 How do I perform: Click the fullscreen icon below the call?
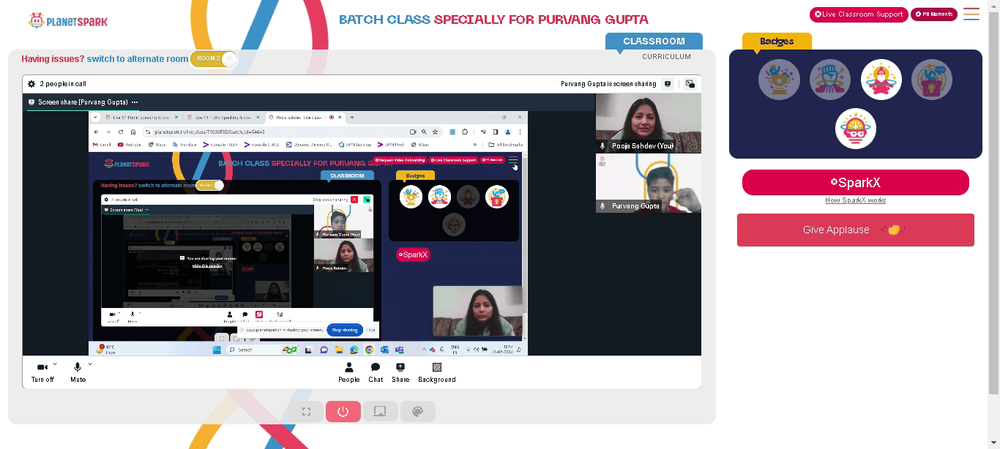[x=305, y=411]
